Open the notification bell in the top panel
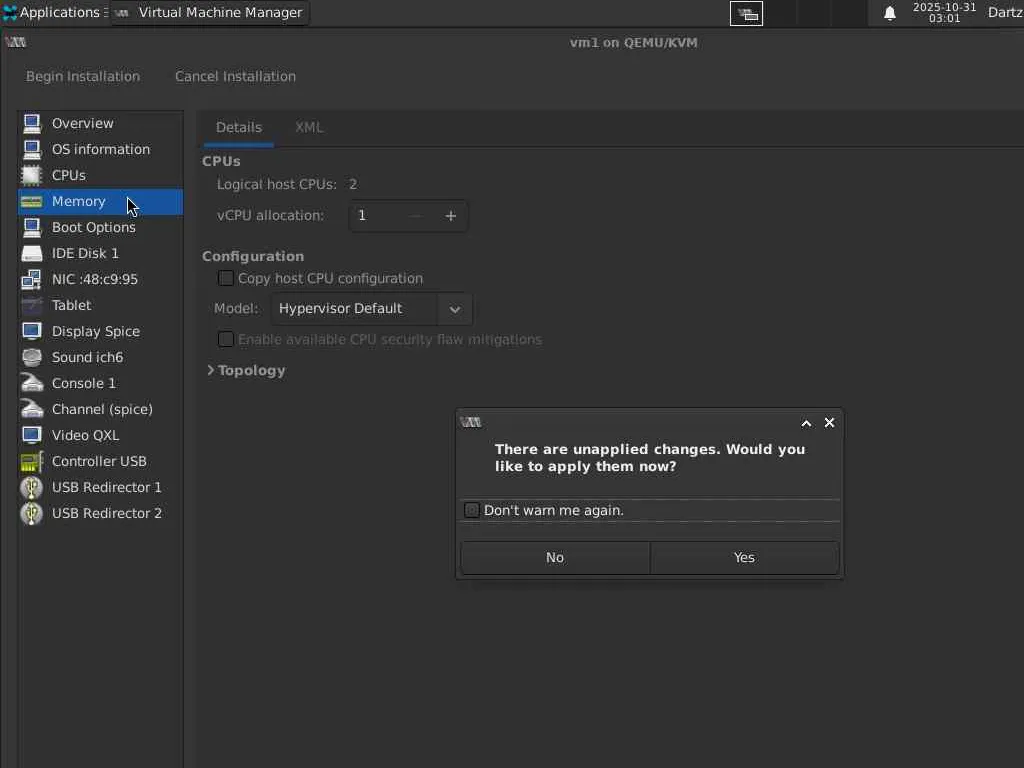The image size is (1024, 768). [x=889, y=13]
